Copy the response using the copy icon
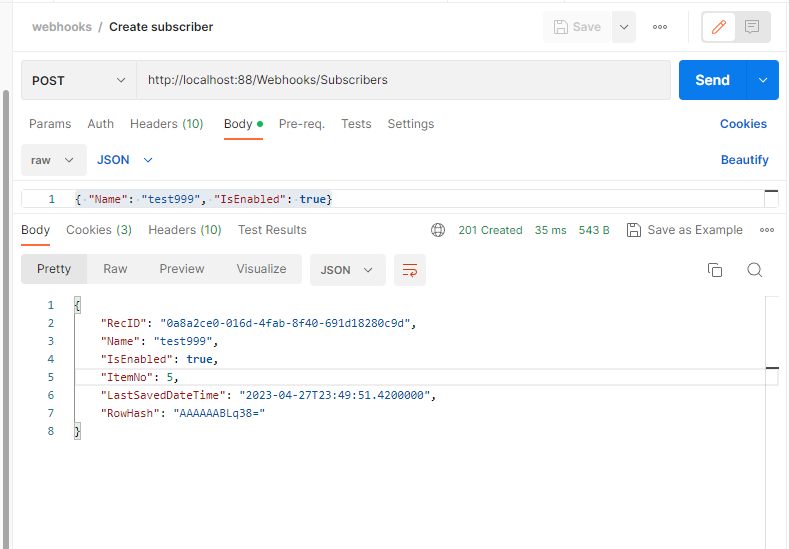Image resolution: width=789 pixels, height=549 pixels. click(x=715, y=270)
